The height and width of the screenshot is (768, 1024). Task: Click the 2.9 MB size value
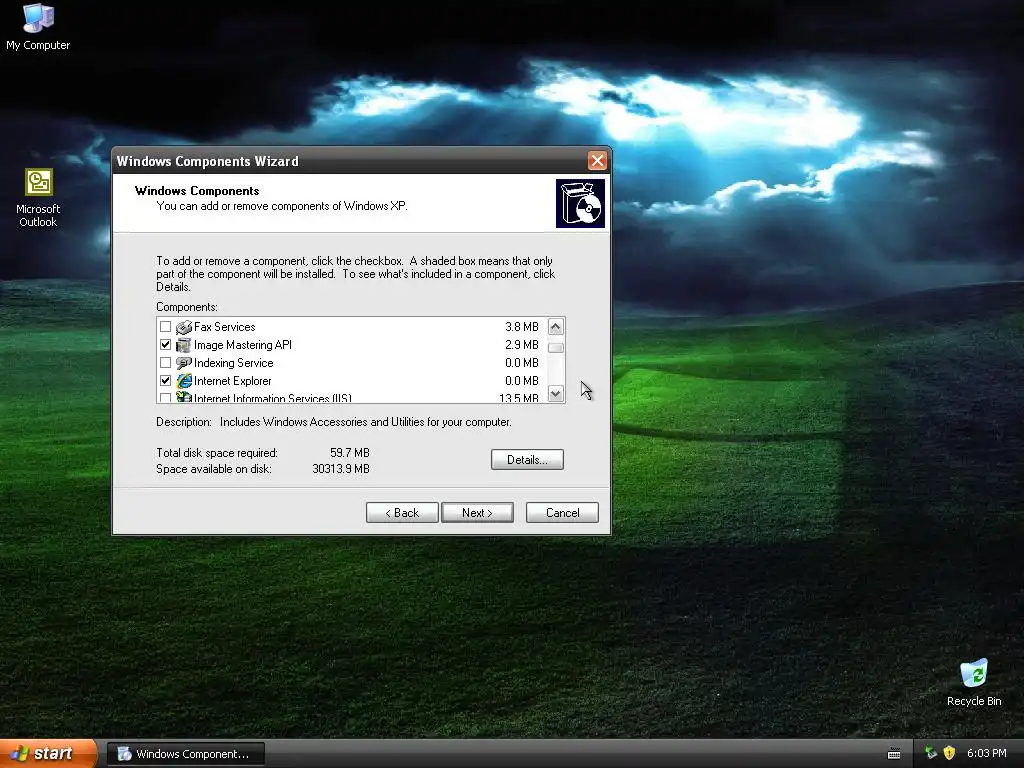coord(522,345)
